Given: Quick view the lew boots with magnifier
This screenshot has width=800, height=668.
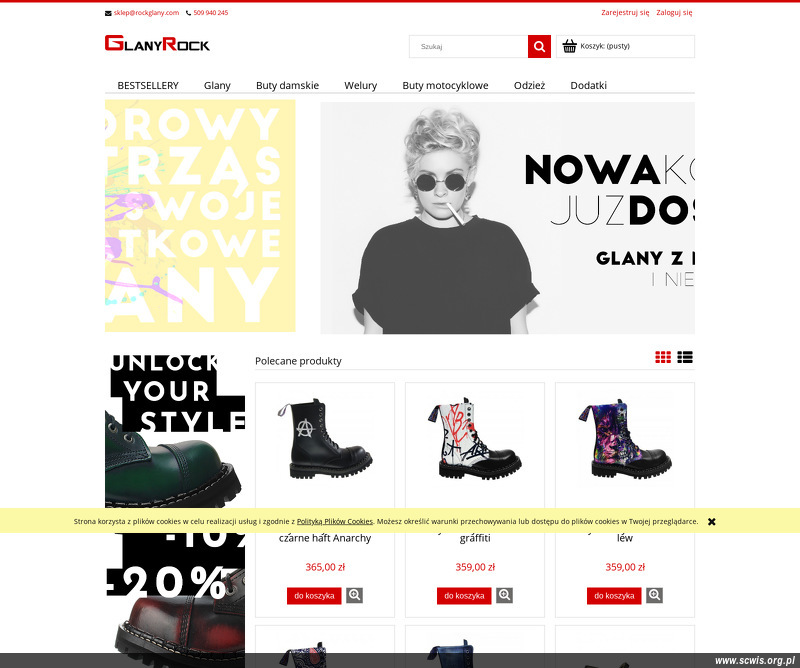Looking at the screenshot, I should point(655,596).
